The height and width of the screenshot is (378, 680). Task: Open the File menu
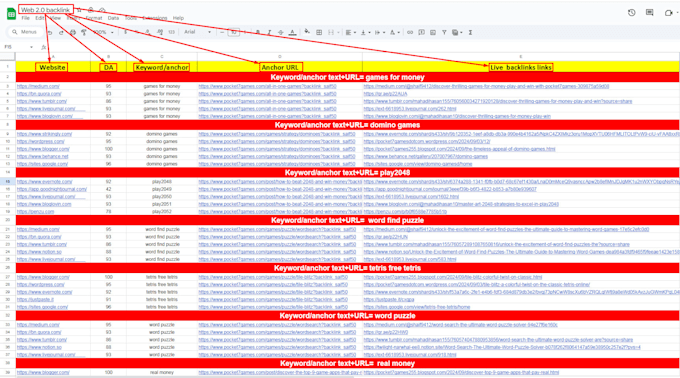[26, 18]
